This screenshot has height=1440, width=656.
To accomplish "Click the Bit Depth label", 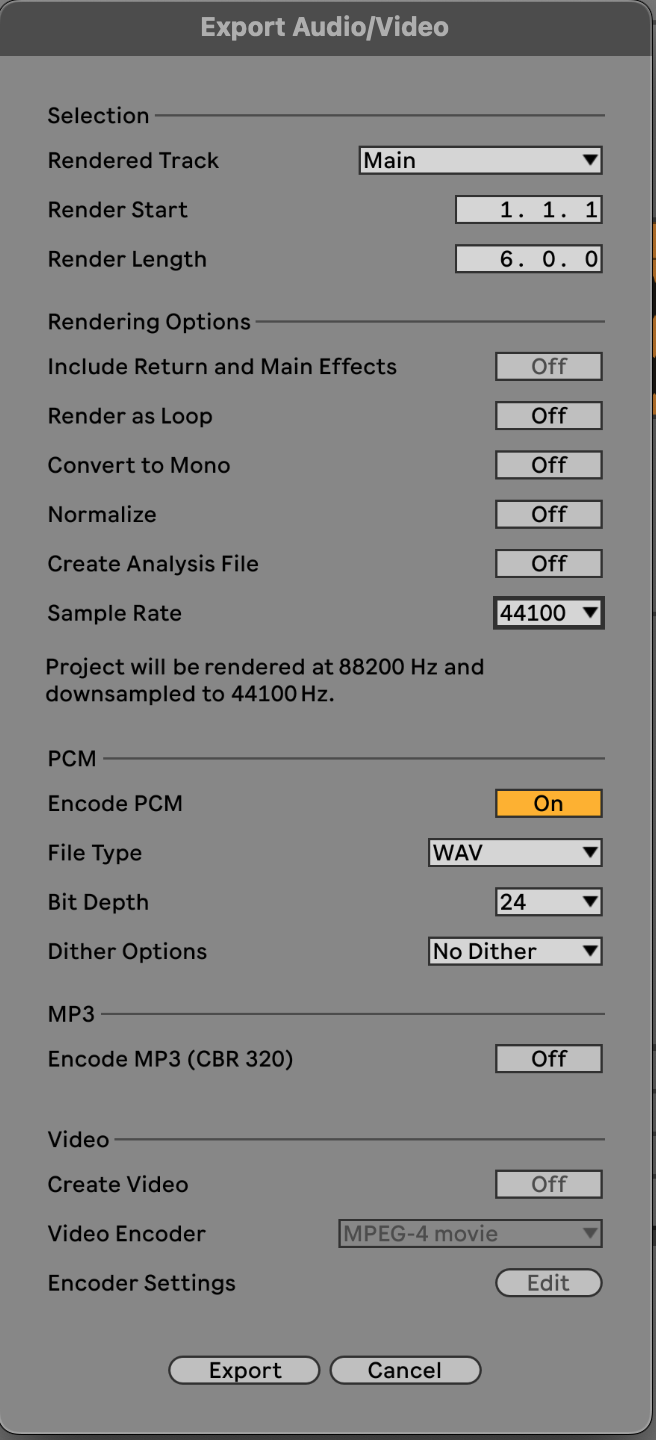I will tap(98, 902).
